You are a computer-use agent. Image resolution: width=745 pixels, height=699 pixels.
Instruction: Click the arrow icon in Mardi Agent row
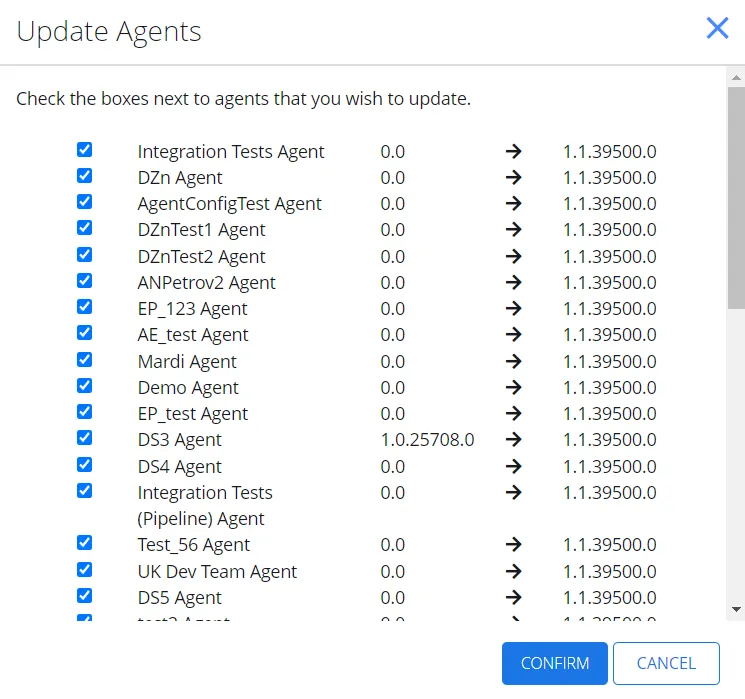[x=514, y=362]
